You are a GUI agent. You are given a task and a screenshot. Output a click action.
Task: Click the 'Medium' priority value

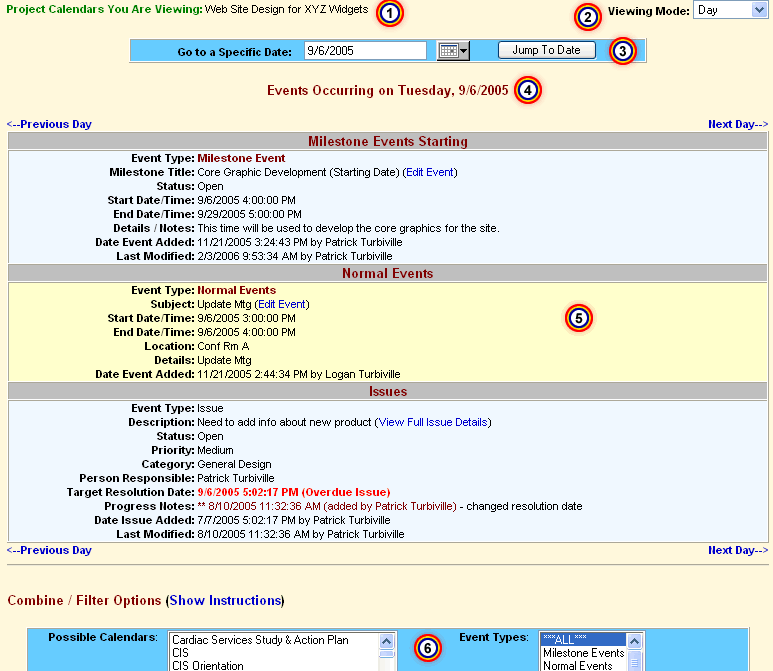[x=215, y=450]
